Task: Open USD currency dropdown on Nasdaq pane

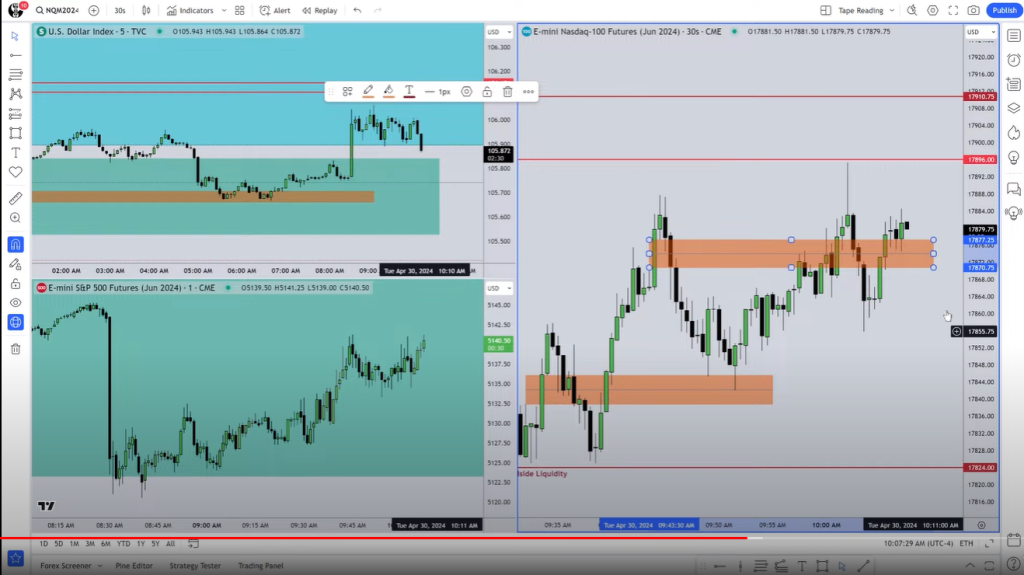Action: (x=981, y=32)
